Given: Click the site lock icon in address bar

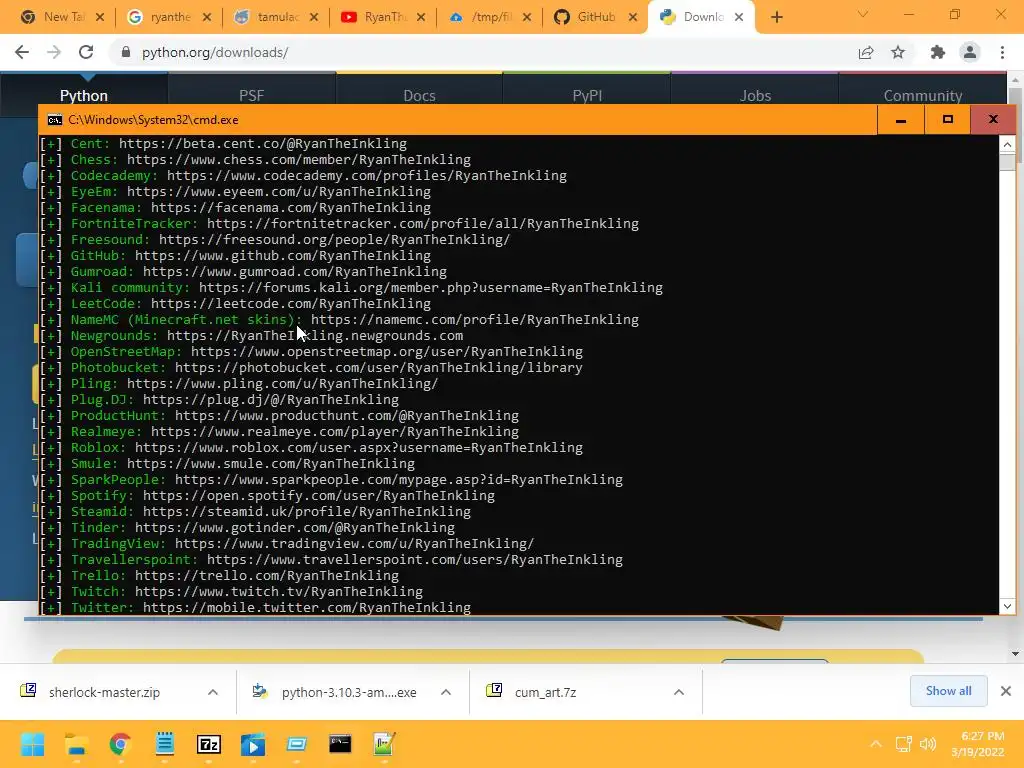Looking at the screenshot, I should coord(126,52).
